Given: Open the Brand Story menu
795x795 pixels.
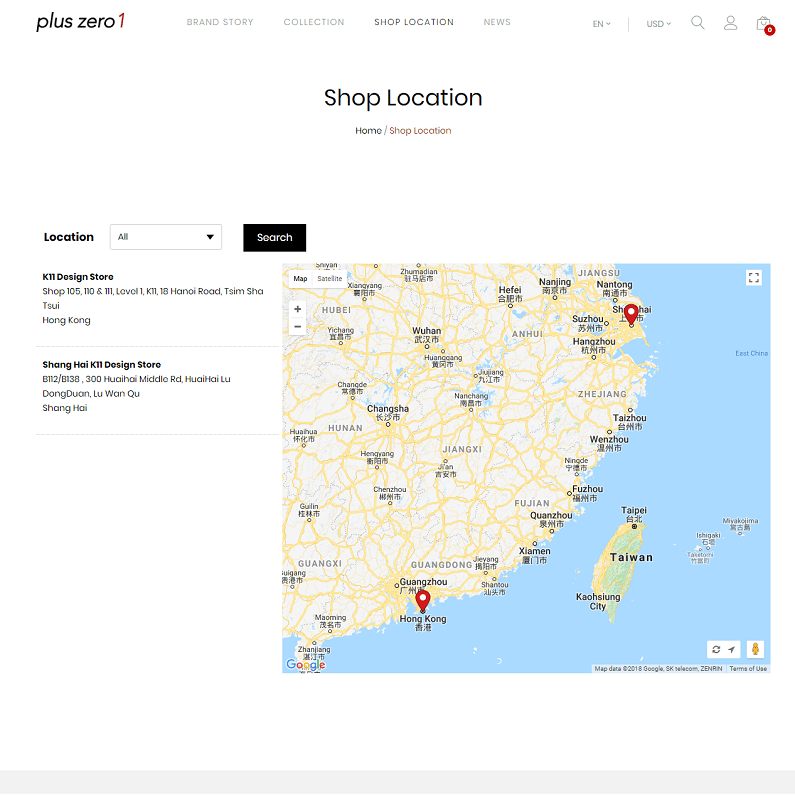Looking at the screenshot, I should [220, 22].
